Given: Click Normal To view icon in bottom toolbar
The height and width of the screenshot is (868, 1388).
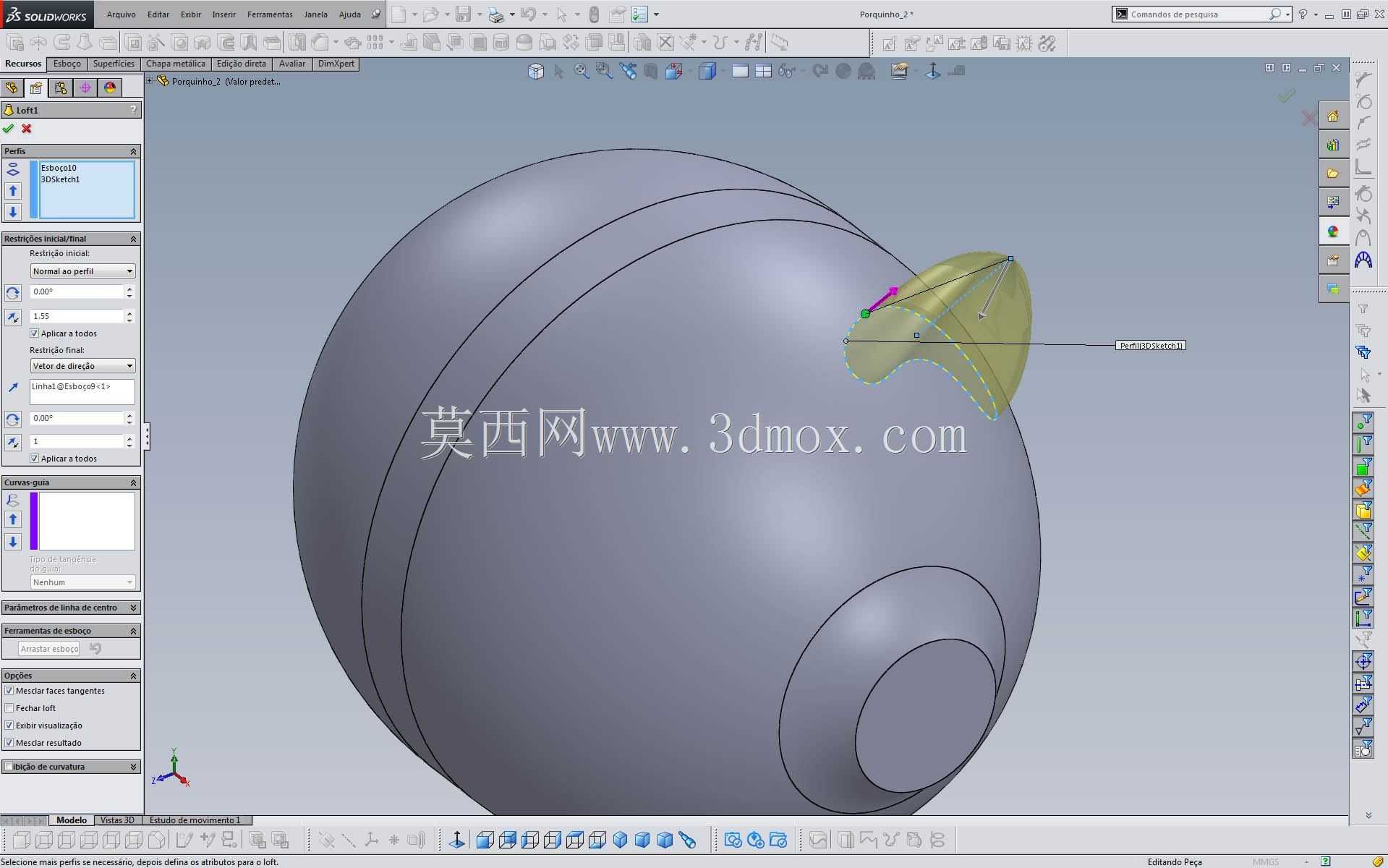Looking at the screenshot, I should click(457, 840).
